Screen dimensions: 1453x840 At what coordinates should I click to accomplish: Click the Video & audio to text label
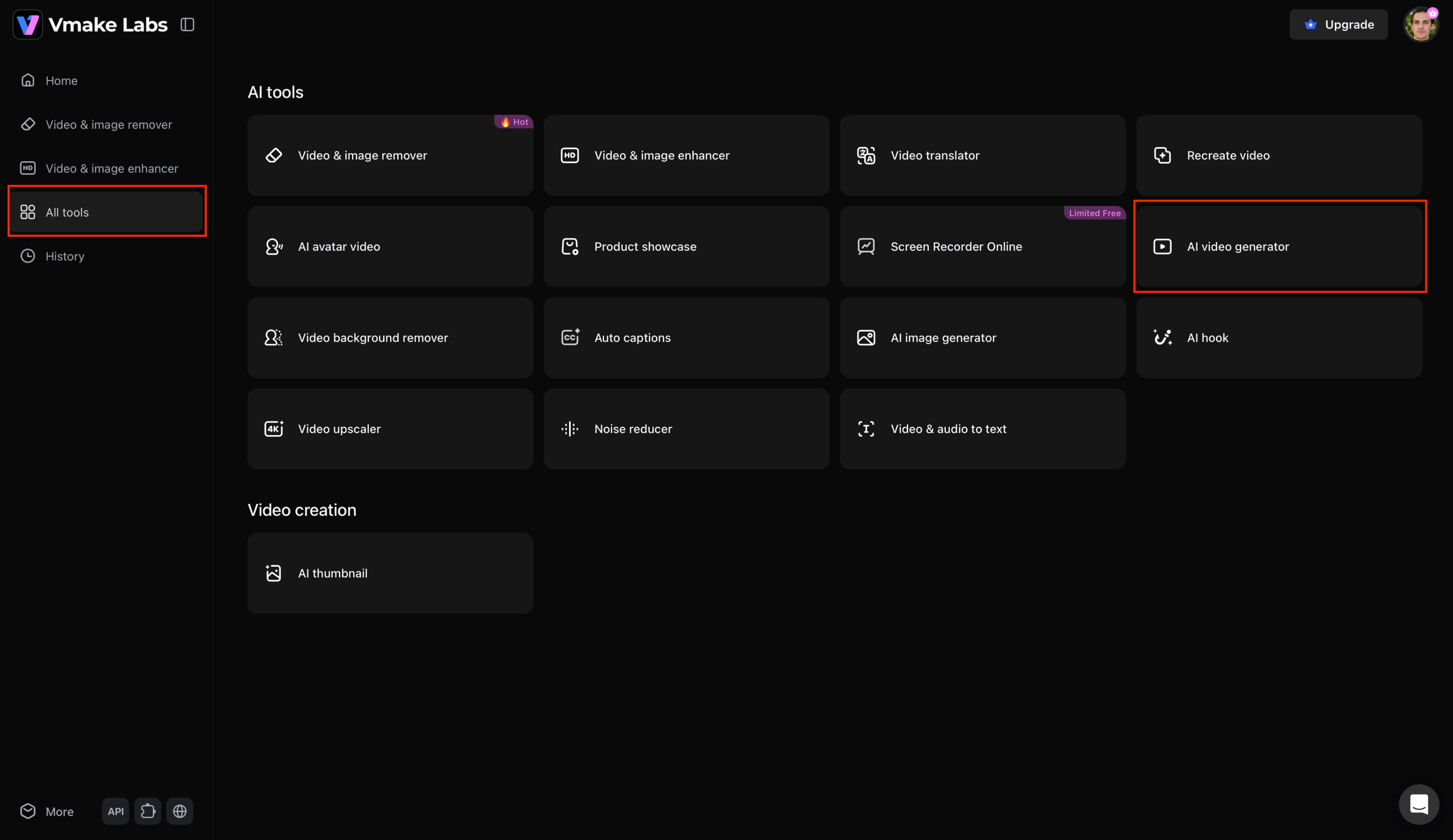[x=948, y=429]
